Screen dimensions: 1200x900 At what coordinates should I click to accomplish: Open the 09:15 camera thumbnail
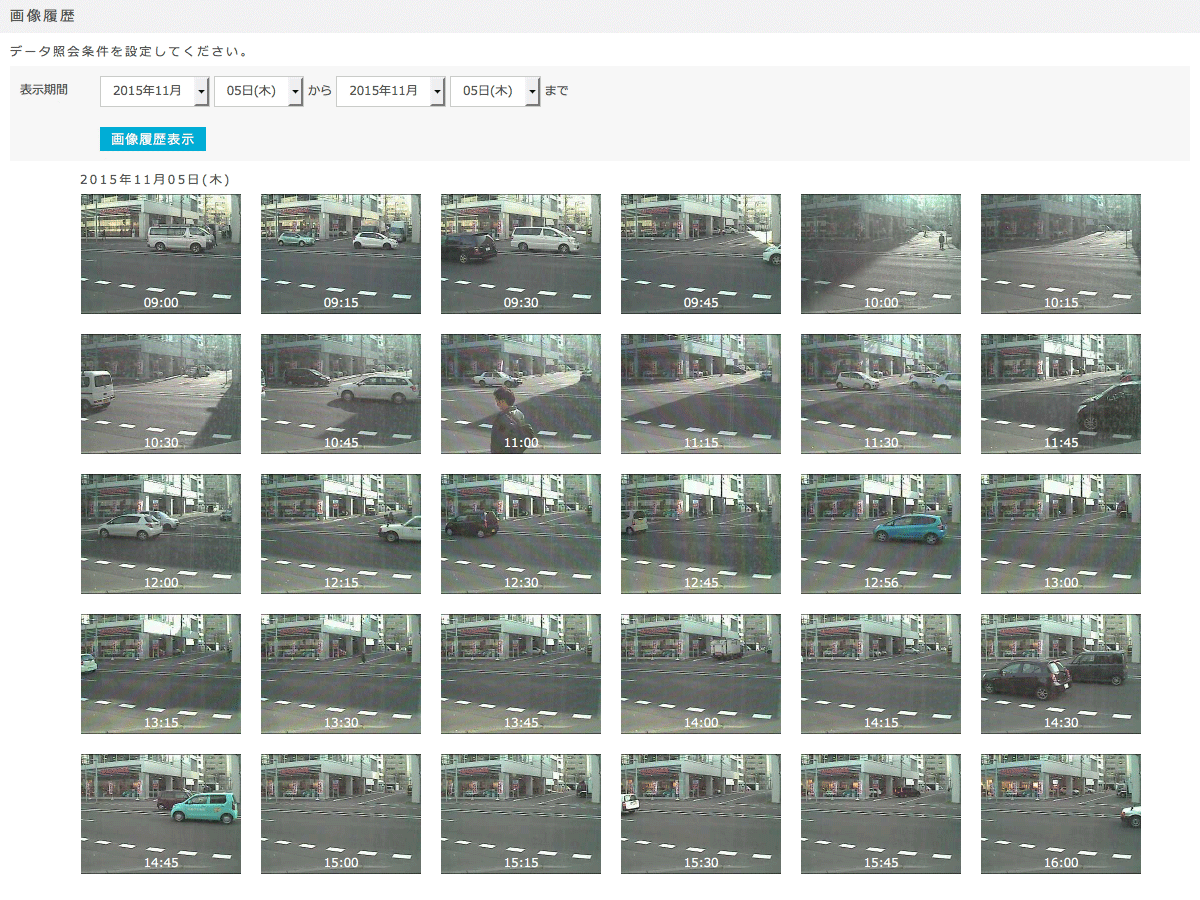(x=341, y=254)
